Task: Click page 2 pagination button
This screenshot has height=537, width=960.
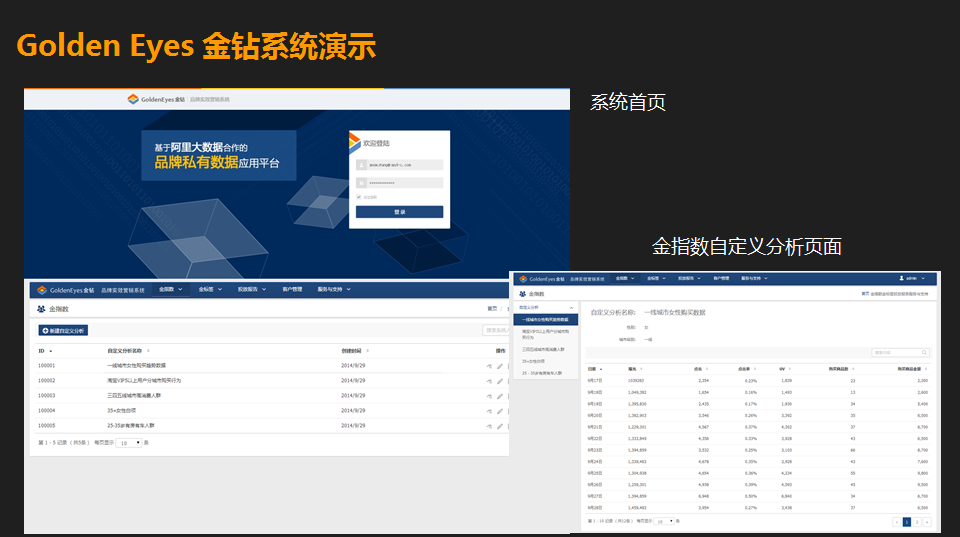Action: [917, 522]
